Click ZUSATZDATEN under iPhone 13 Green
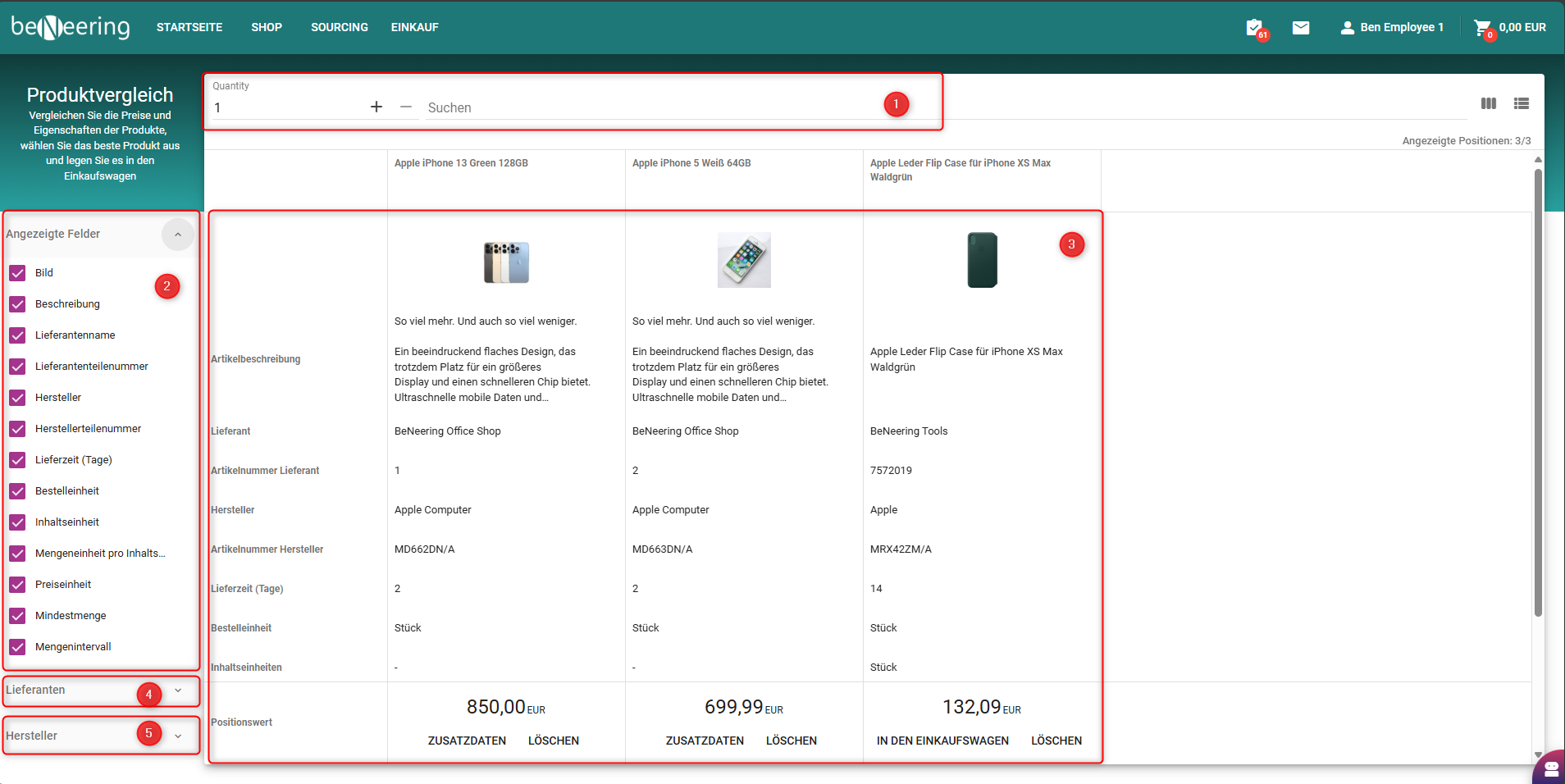This screenshot has width=1565, height=784. (467, 741)
